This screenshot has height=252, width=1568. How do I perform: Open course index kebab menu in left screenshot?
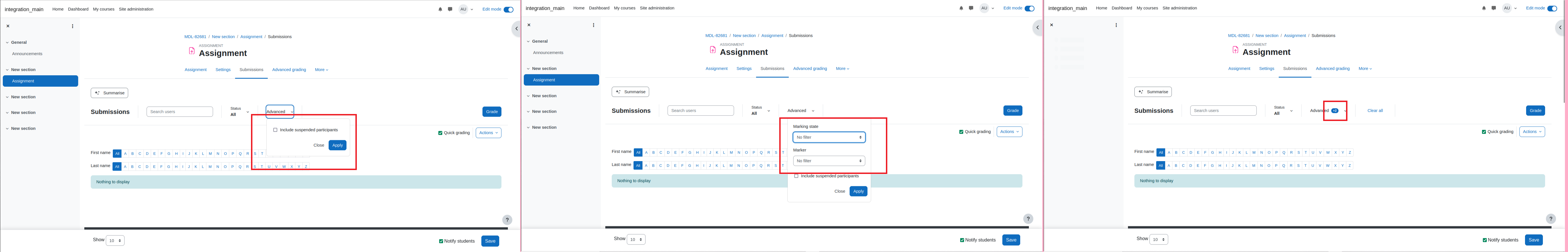coord(72,26)
